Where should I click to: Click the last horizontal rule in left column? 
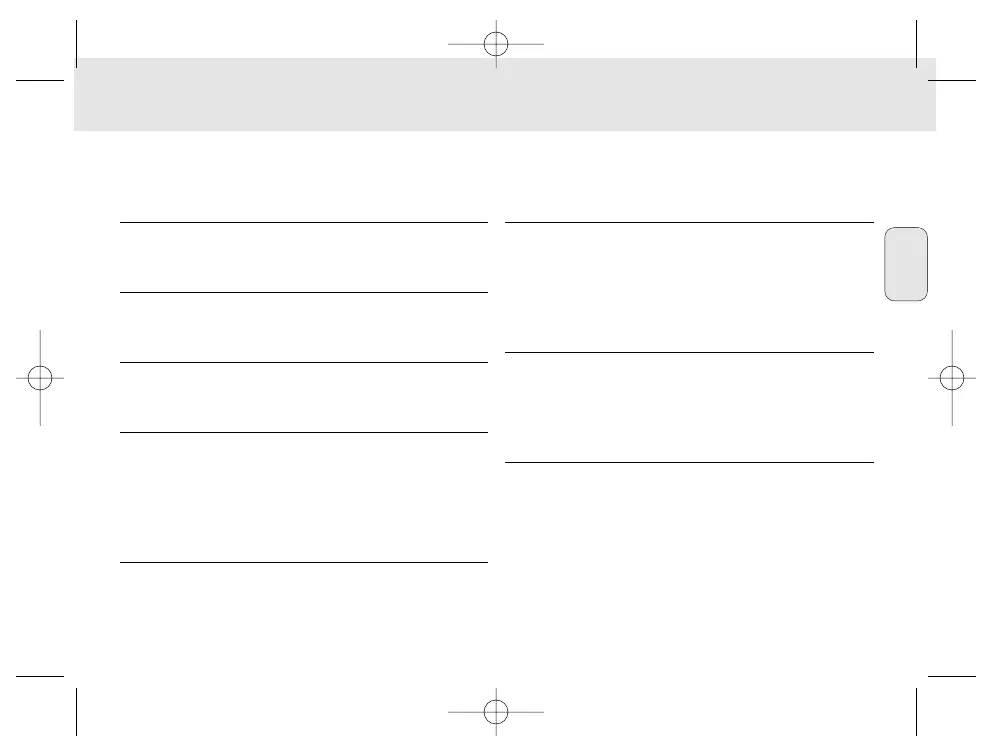click(303, 563)
